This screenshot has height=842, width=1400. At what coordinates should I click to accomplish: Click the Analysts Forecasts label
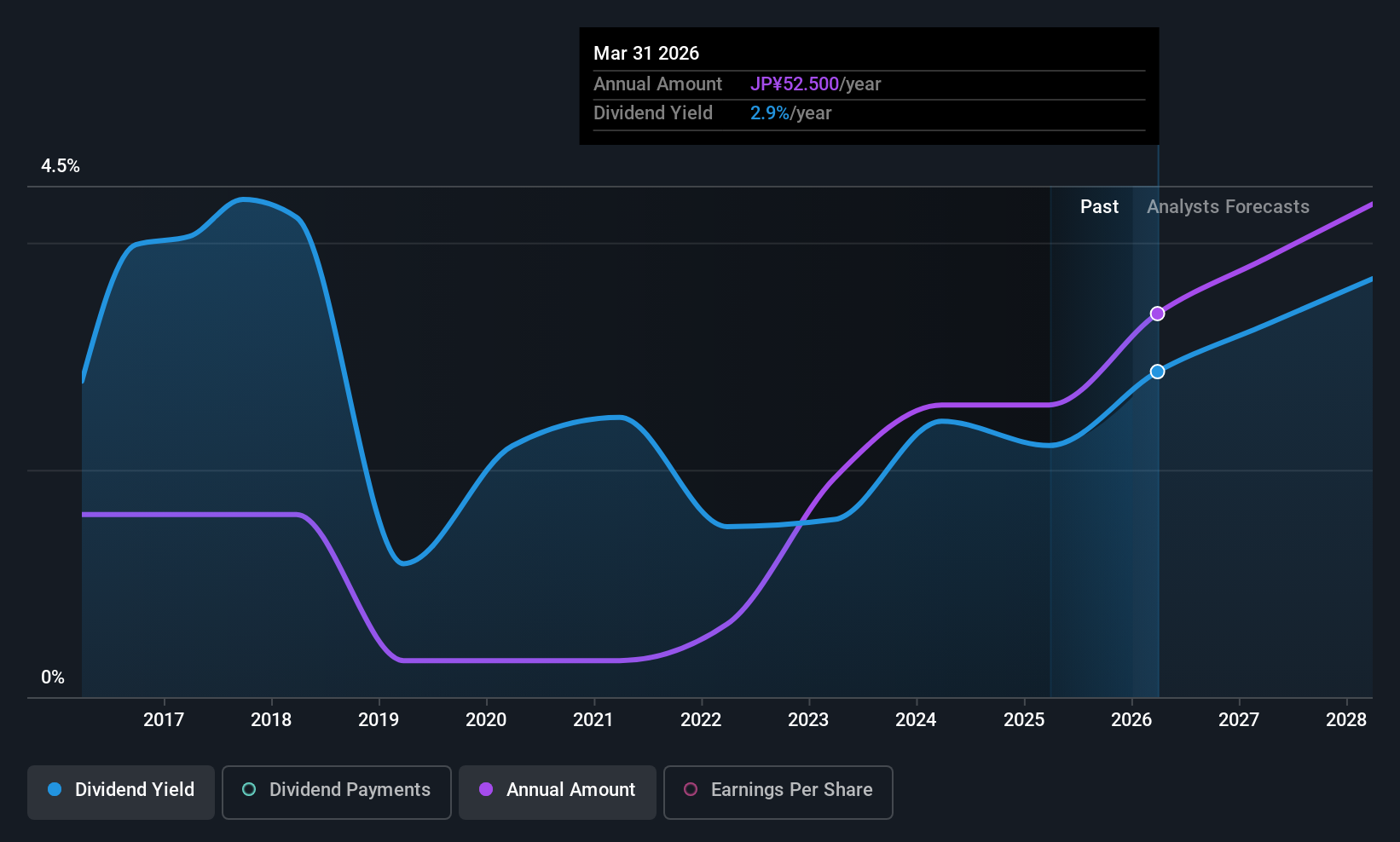click(1228, 207)
